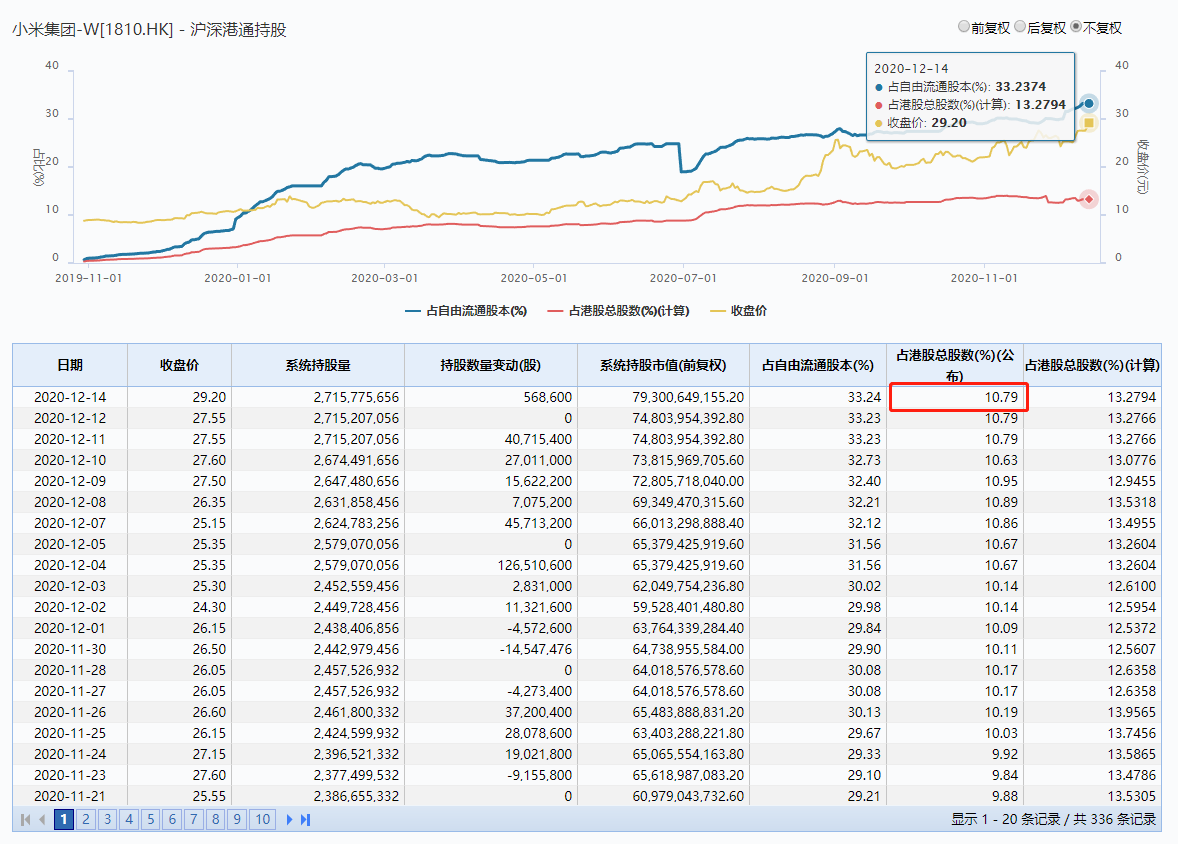Open page 5 of records

pyautogui.click(x=151, y=819)
